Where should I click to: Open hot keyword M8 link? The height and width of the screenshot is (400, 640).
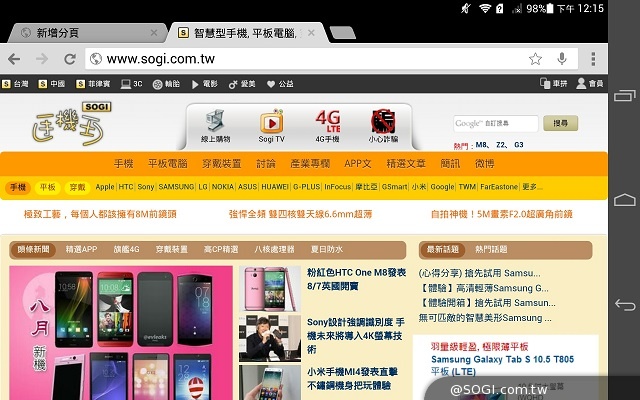pos(481,145)
